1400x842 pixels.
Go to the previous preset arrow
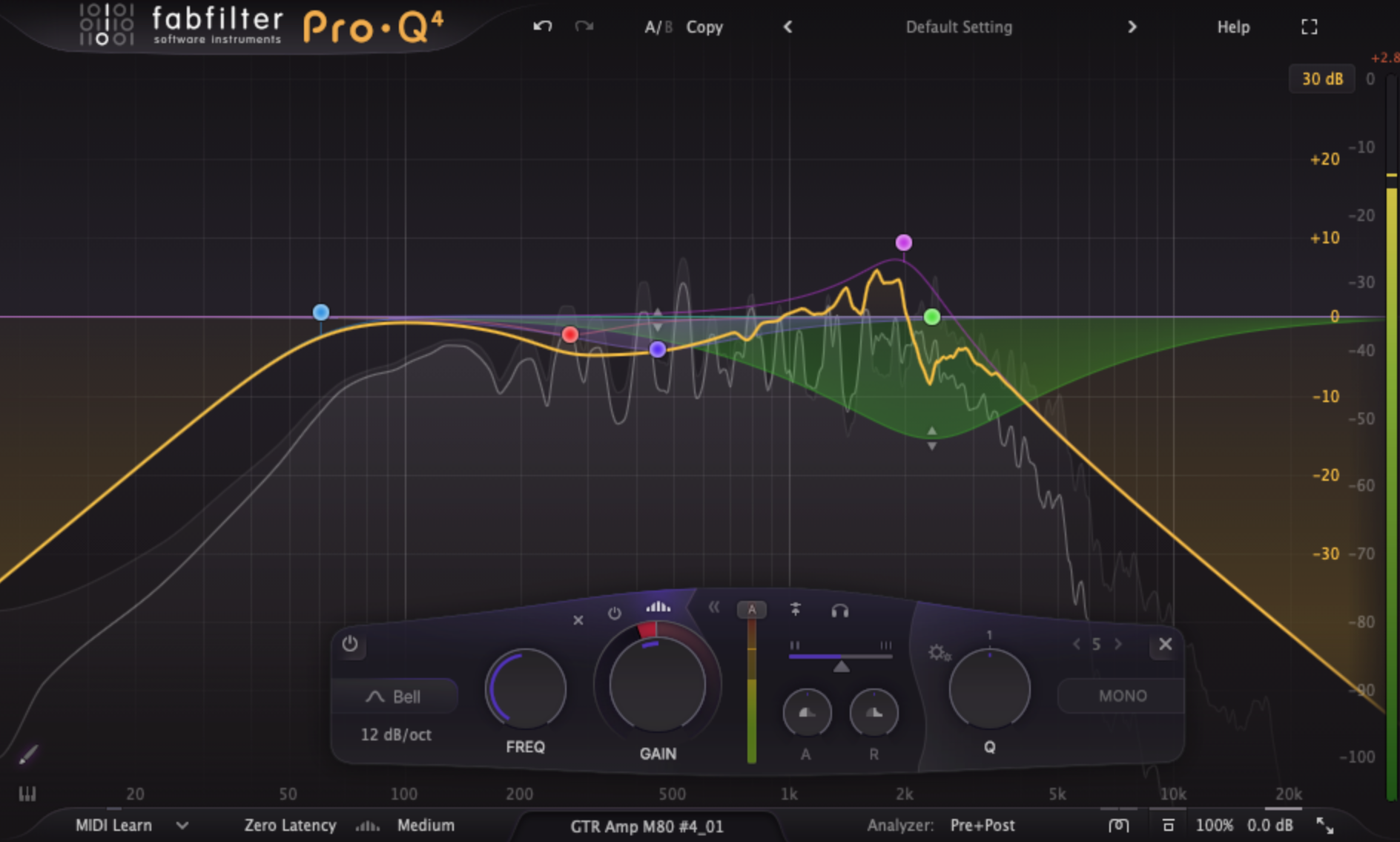787,27
